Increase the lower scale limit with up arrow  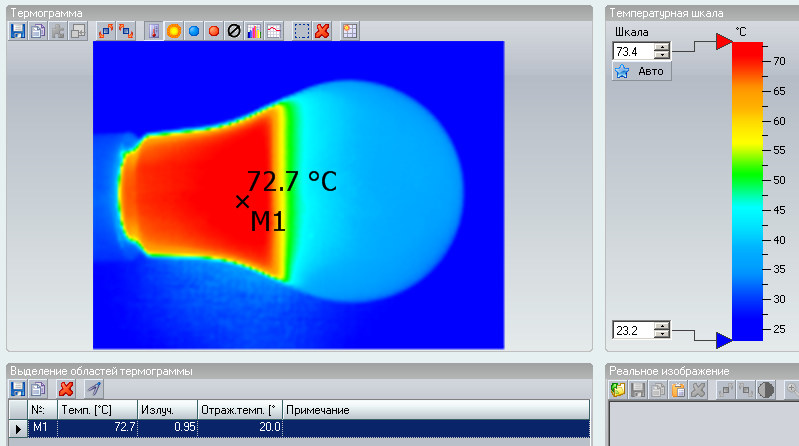662,326
